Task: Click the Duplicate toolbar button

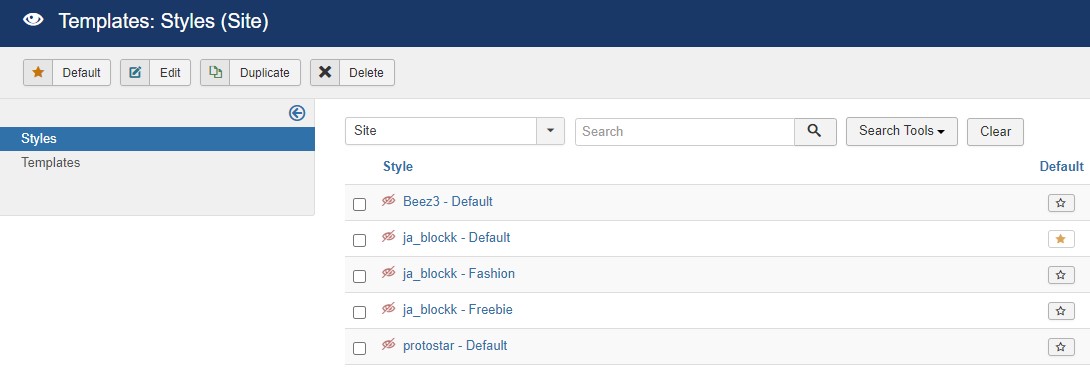Action: pos(250,72)
